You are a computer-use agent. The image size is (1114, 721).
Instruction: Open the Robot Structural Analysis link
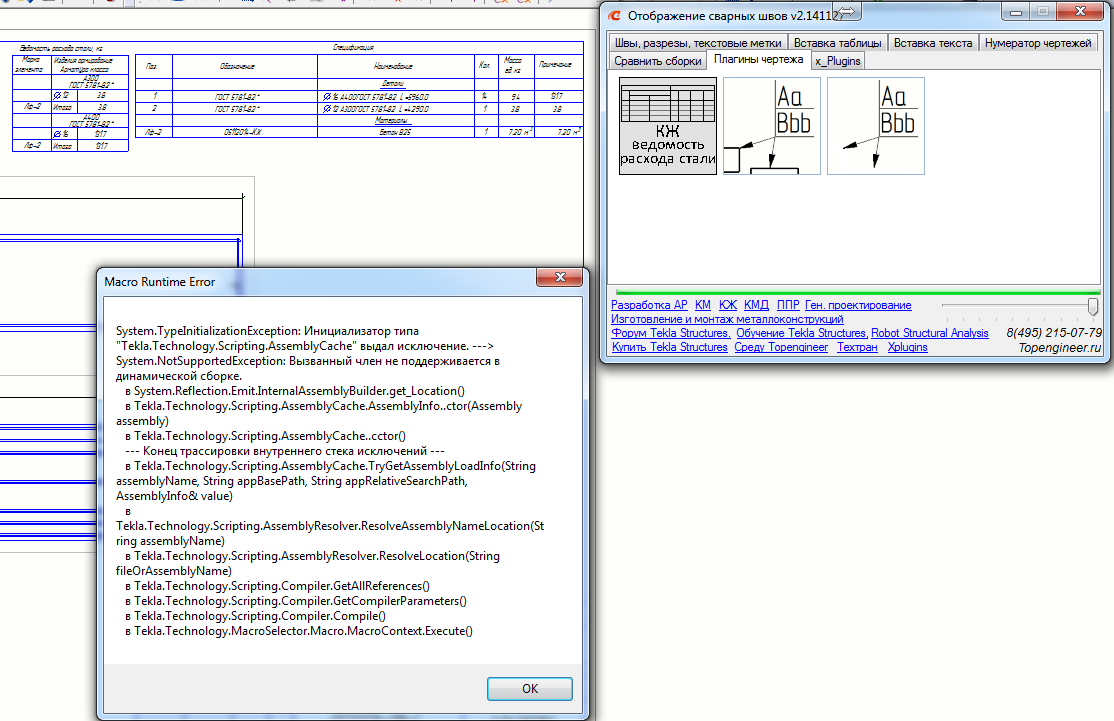[x=929, y=333]
